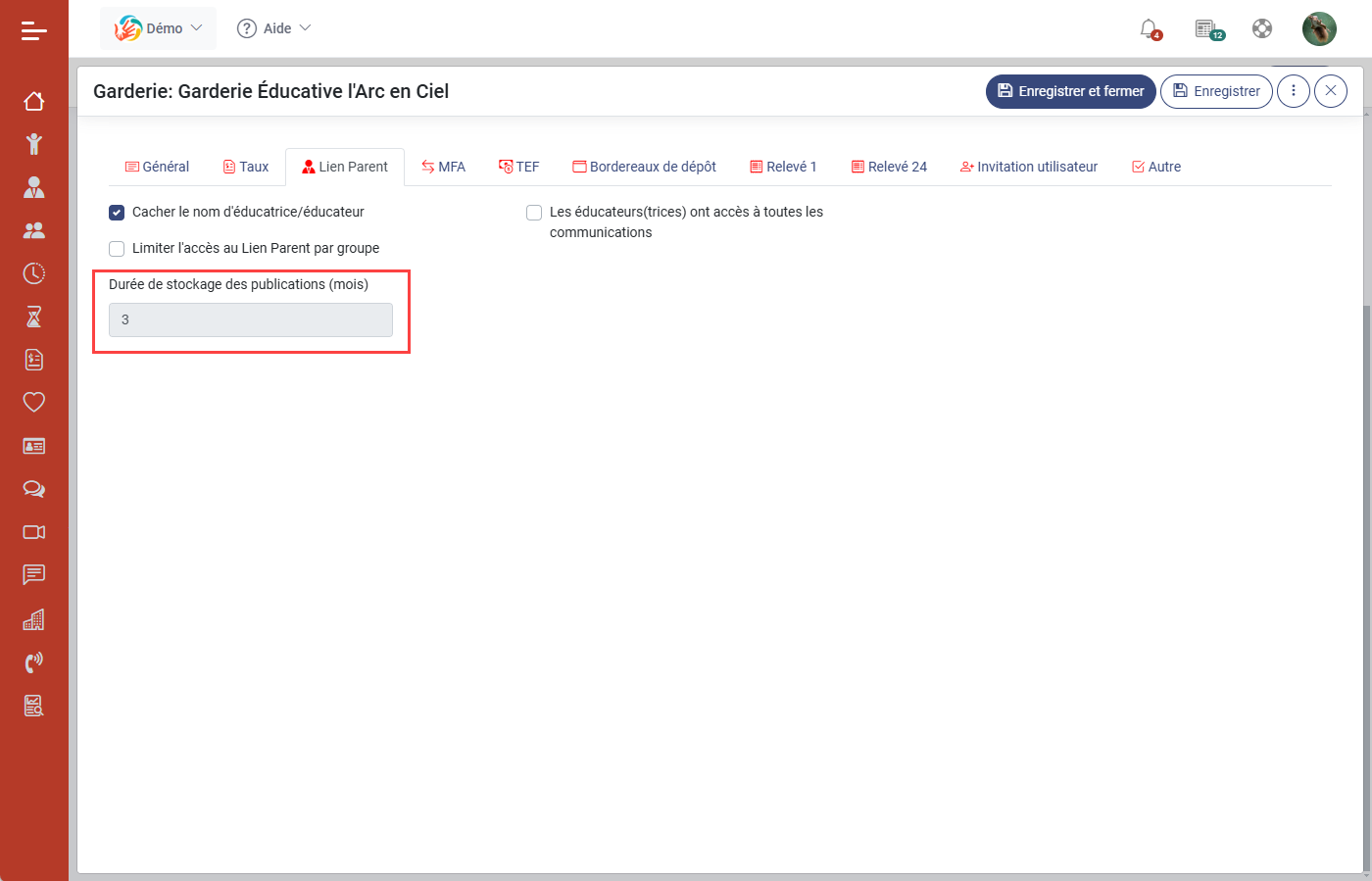Screen dimensions: 1372x881
Task: Open the Invitation utilisateur tab
Action: (x=1029, y=167)
